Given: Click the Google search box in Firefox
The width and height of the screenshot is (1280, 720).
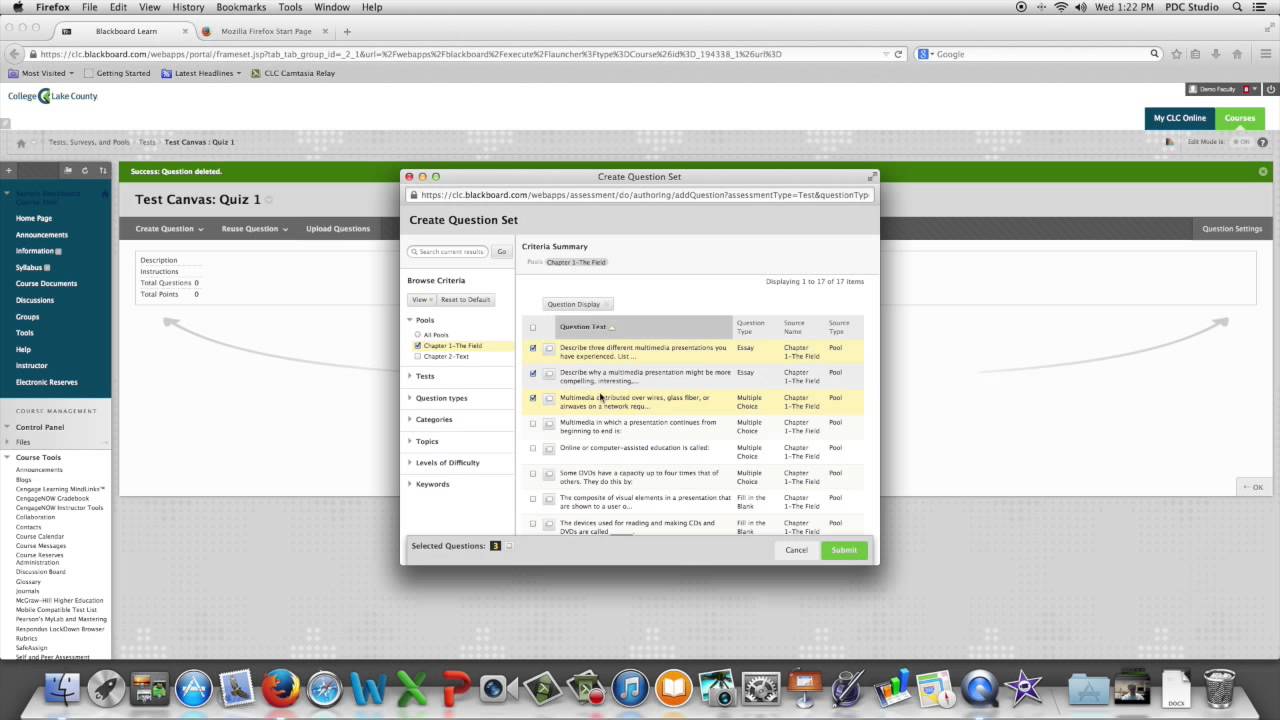Looking at the screenshot, I should (x=1039, y=54).
